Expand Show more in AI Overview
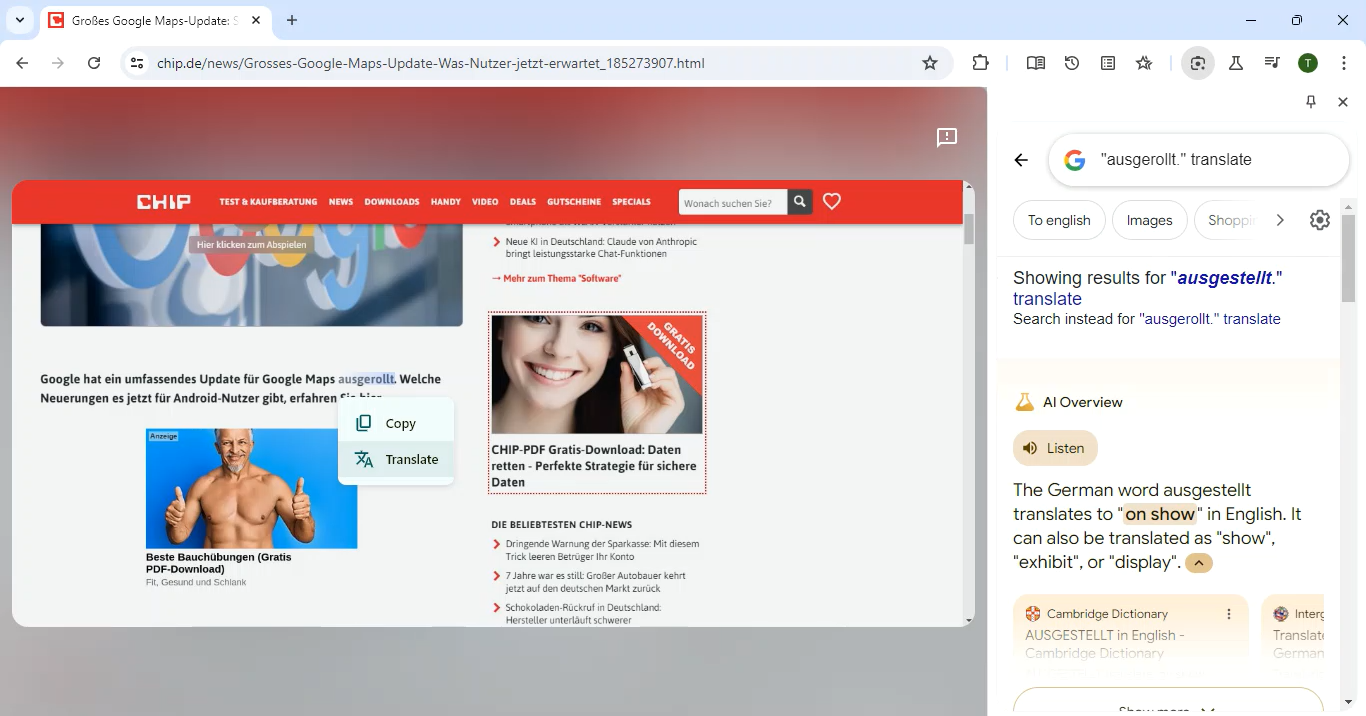Image resolution: width=1366 pixels, height=716 pixels. click(x=1168, y=701)
